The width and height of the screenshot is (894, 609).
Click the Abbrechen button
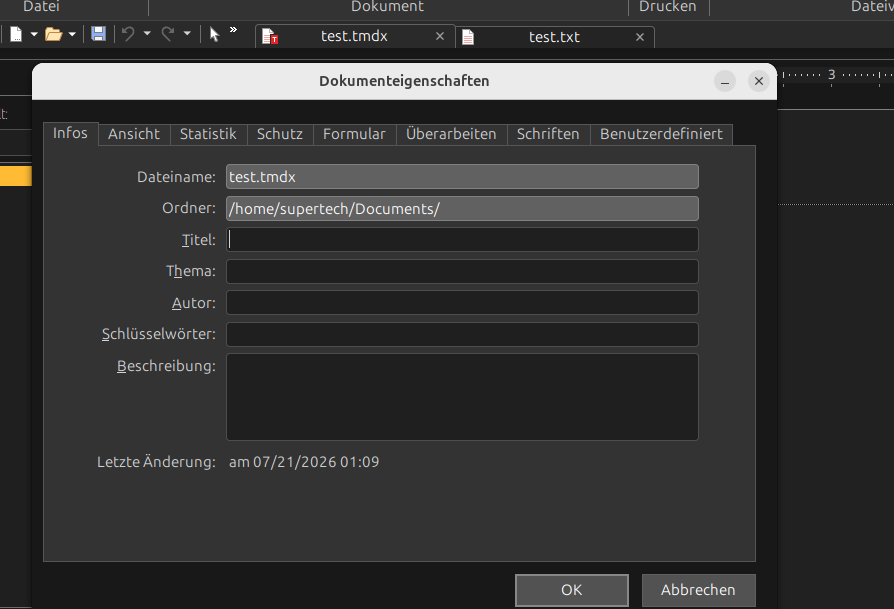[x=698, y=590]
